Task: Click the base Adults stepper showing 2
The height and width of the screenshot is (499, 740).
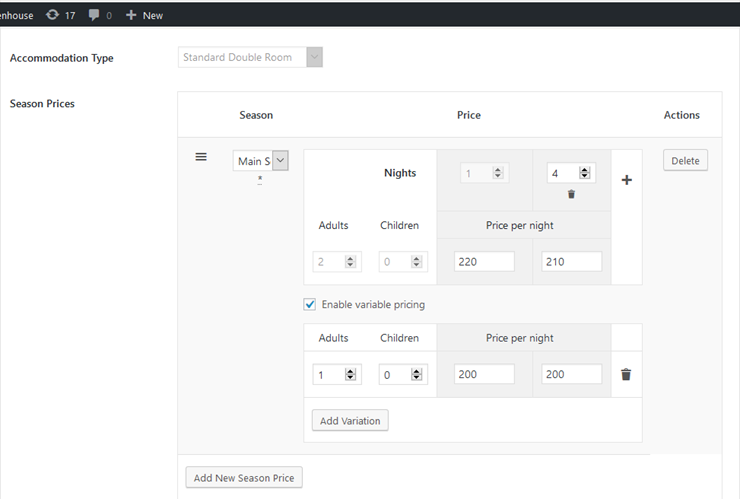Action: (337, 262)
